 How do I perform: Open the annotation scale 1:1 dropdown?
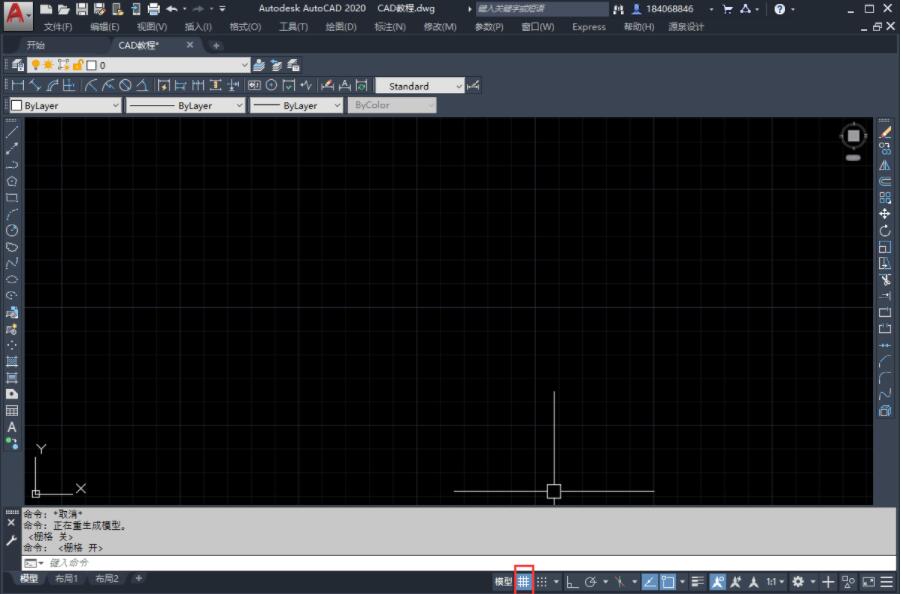776,581
